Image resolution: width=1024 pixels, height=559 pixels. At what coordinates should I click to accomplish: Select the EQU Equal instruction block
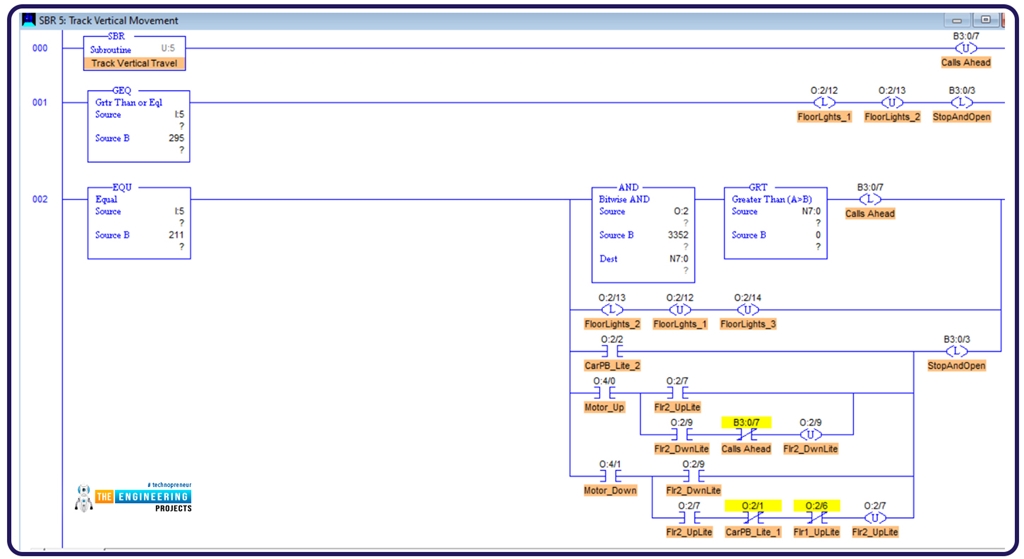coord(139,223)
